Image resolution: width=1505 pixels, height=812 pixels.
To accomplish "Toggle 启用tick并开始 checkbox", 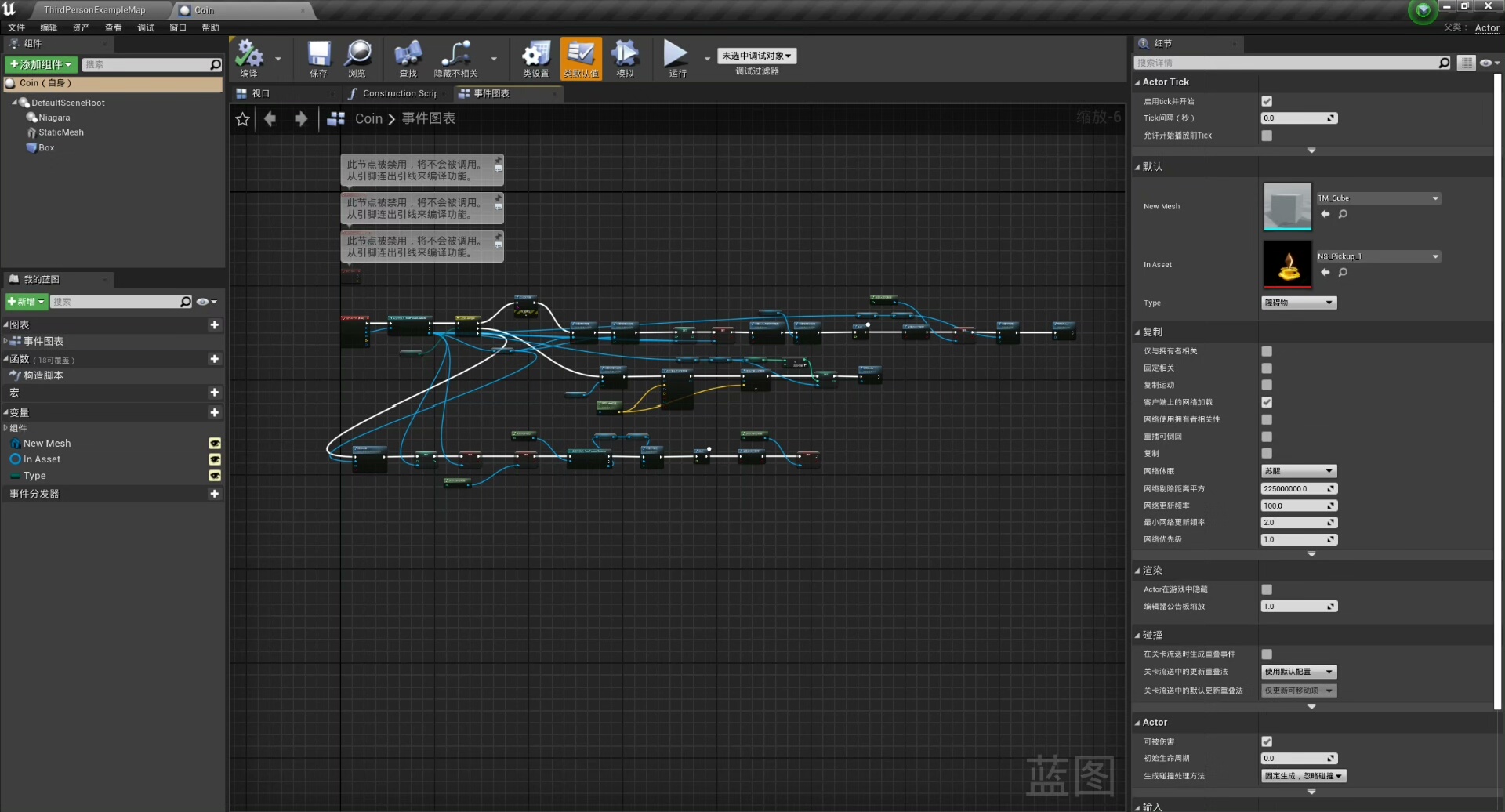I will [x=1267, y=101].
